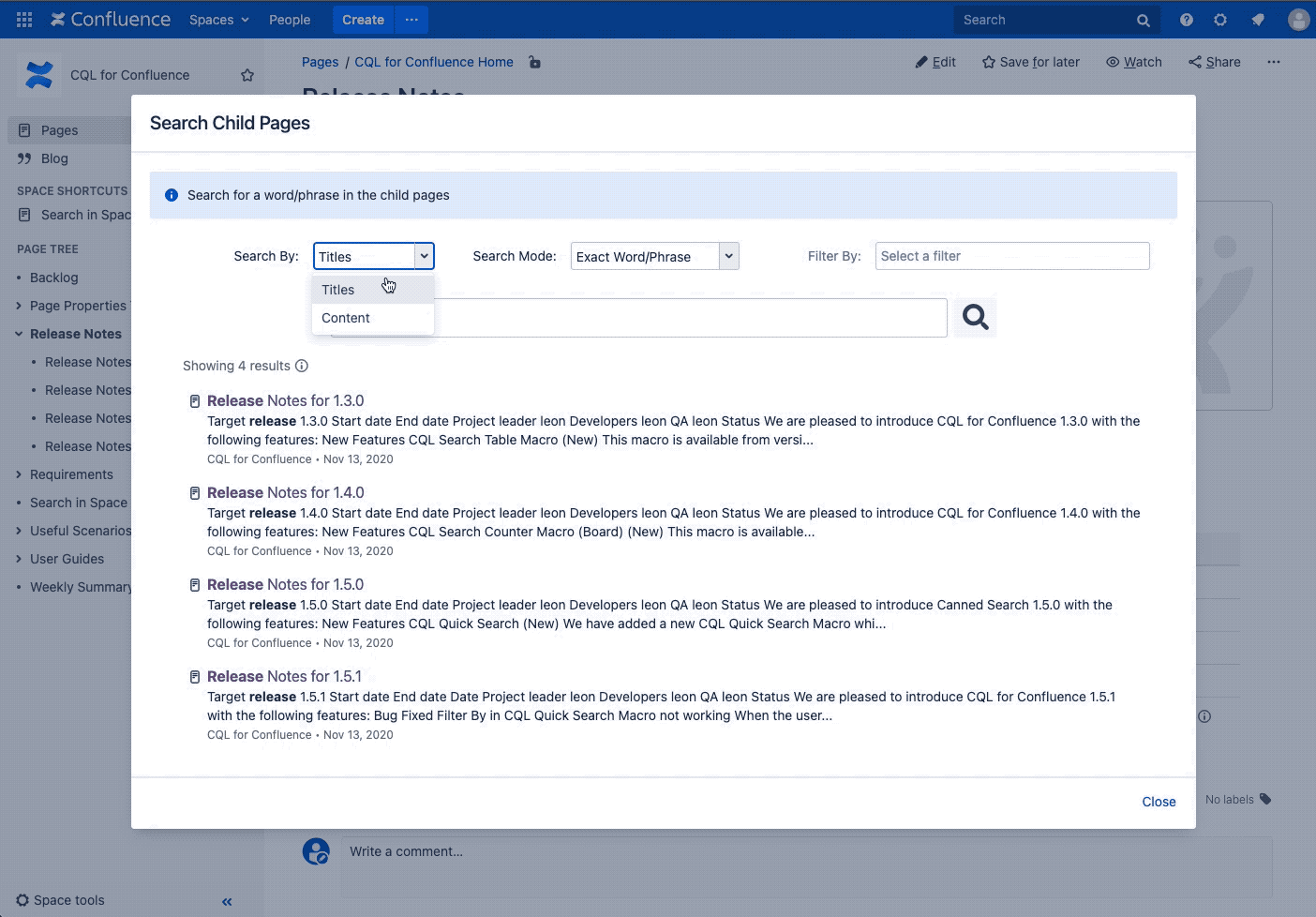
Task: Open the Release Notes for 1.5.1 result
Action: 284,676
